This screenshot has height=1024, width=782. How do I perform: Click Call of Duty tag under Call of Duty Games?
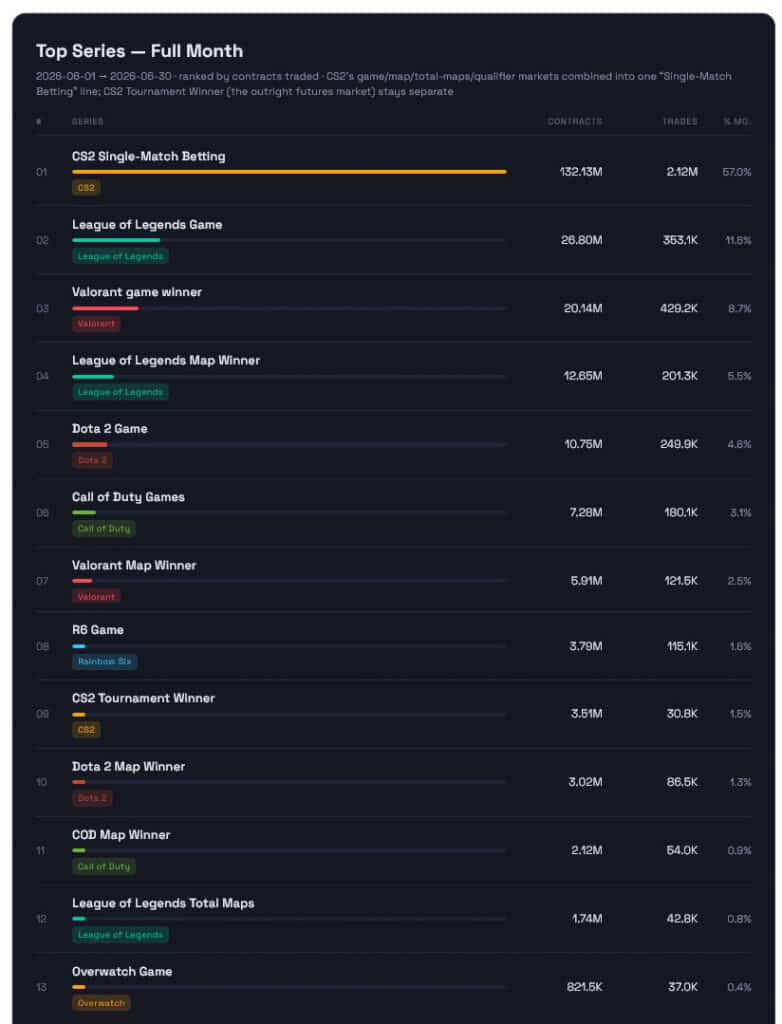[104, 528]
